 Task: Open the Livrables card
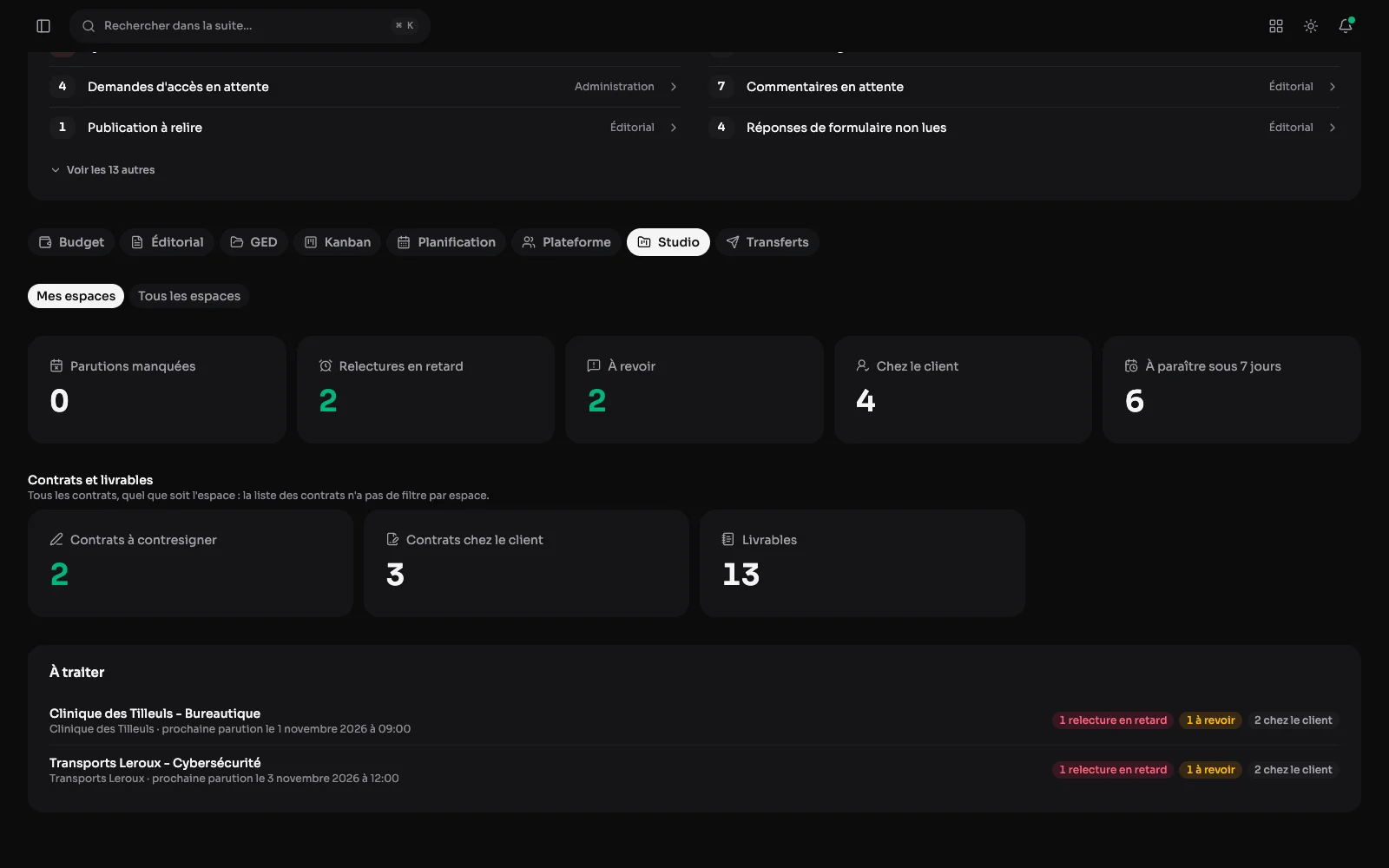click(x=862, y=563)
